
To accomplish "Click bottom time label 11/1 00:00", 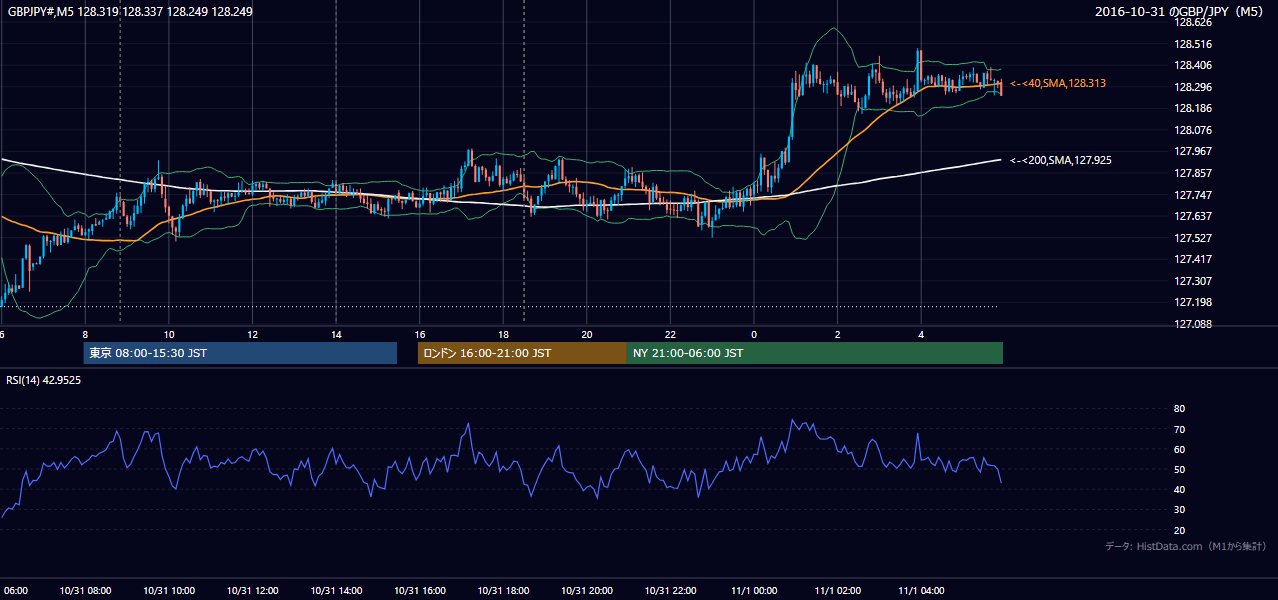I will [754, 591].
